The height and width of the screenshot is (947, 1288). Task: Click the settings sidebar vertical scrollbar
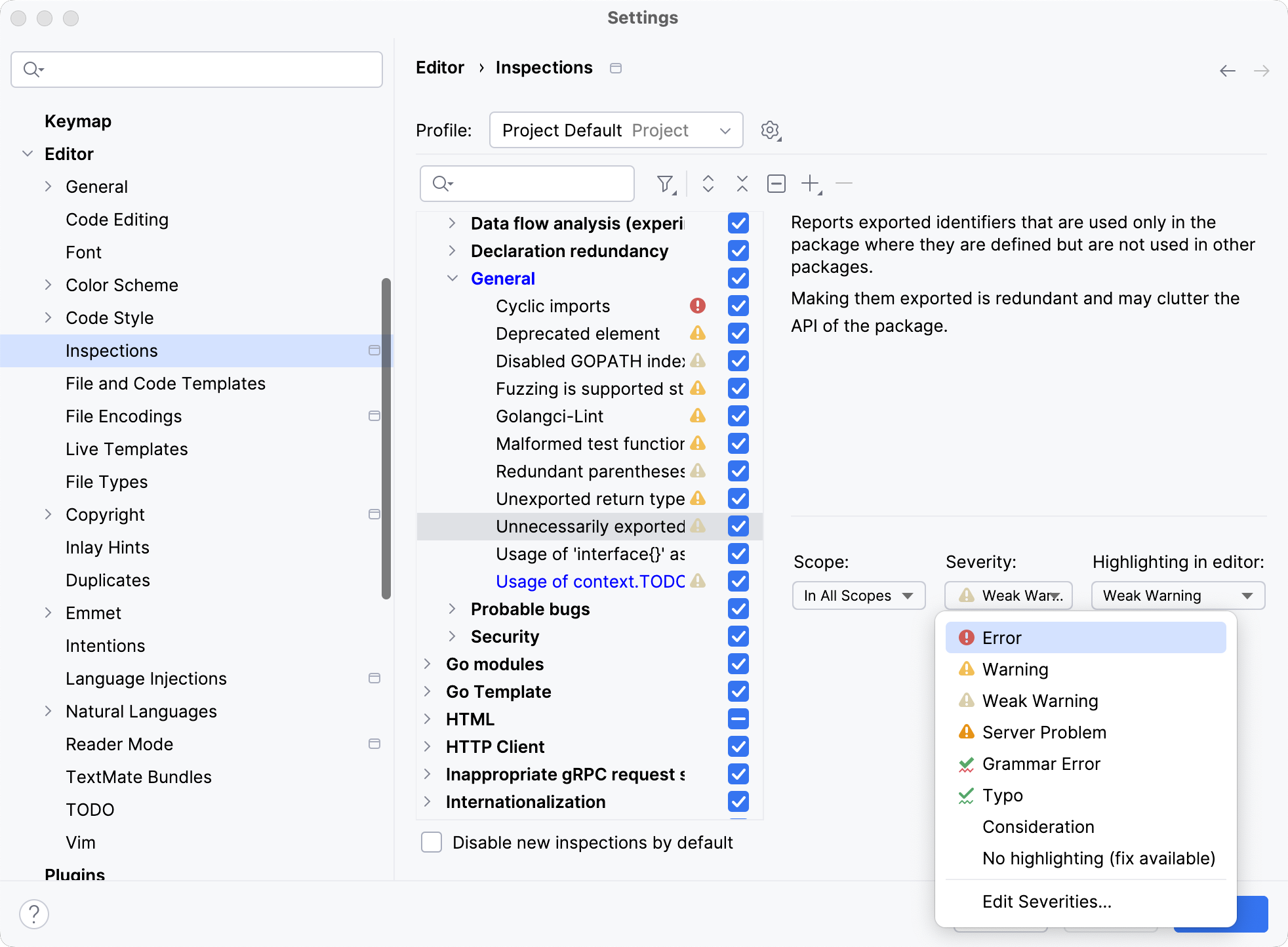point(386,437)
